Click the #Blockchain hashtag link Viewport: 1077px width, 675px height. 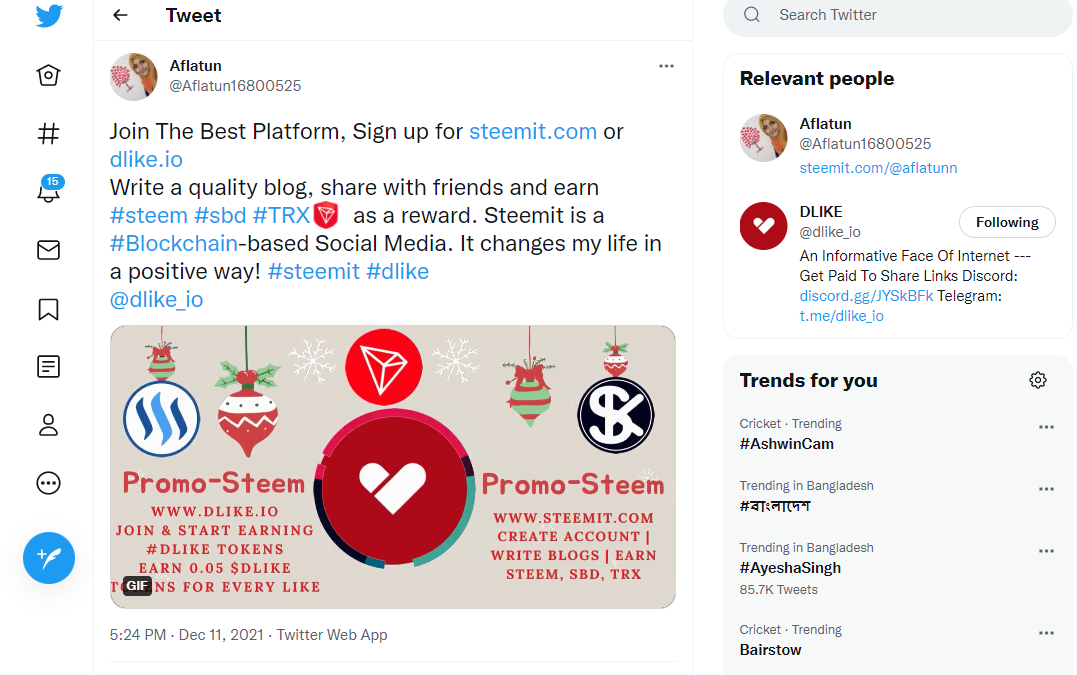[174, 243]
